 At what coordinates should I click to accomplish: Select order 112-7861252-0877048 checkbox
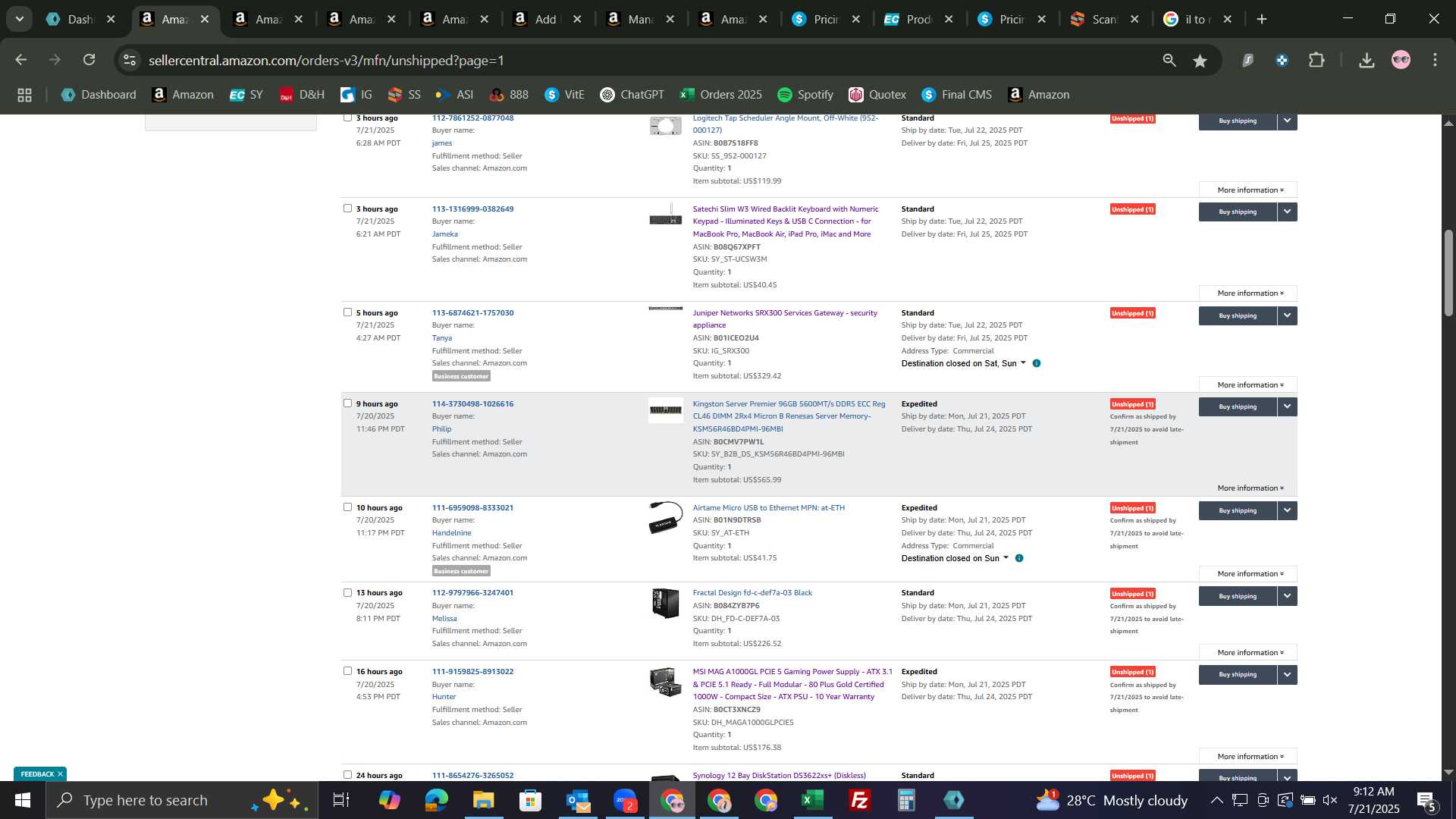coord(347,118)
